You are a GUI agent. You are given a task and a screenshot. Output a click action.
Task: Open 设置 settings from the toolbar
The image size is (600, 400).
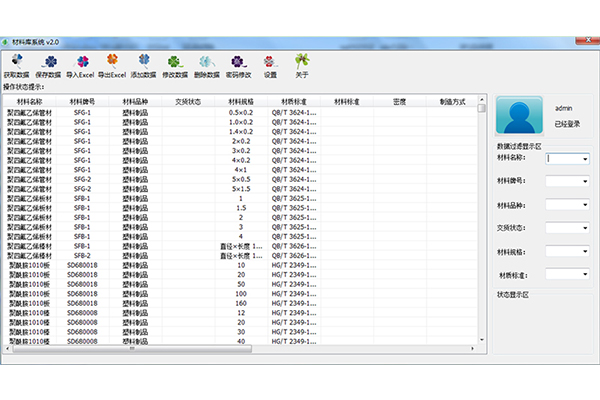[x=270, y=64]
